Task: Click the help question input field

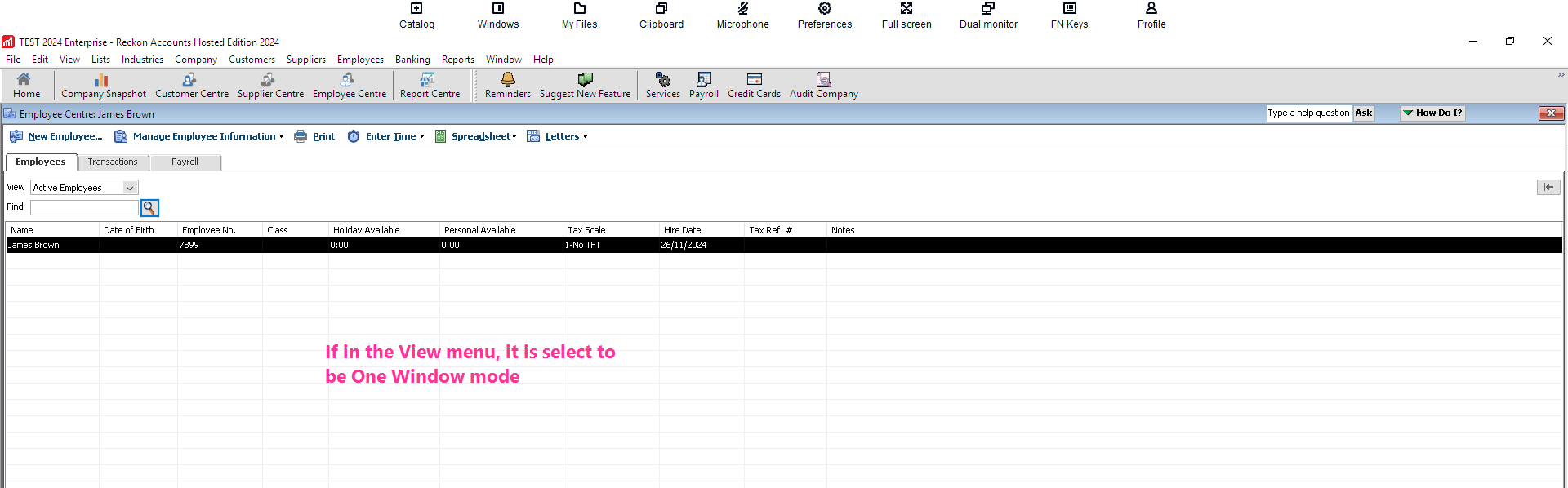Action: pos(1309,113)
